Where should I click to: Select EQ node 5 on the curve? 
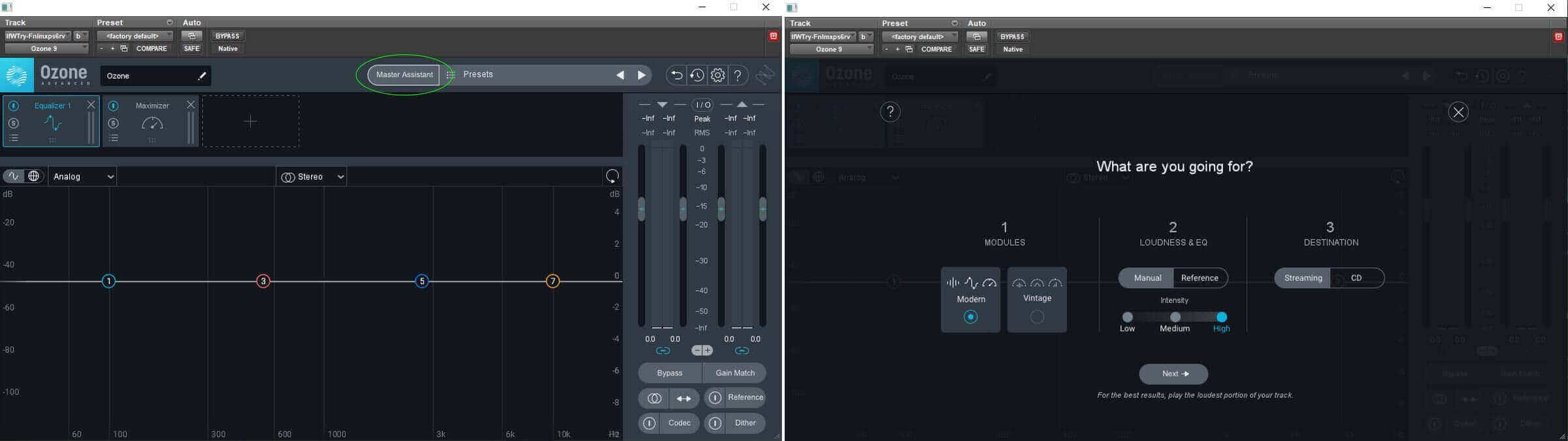[x=422, y=282]
